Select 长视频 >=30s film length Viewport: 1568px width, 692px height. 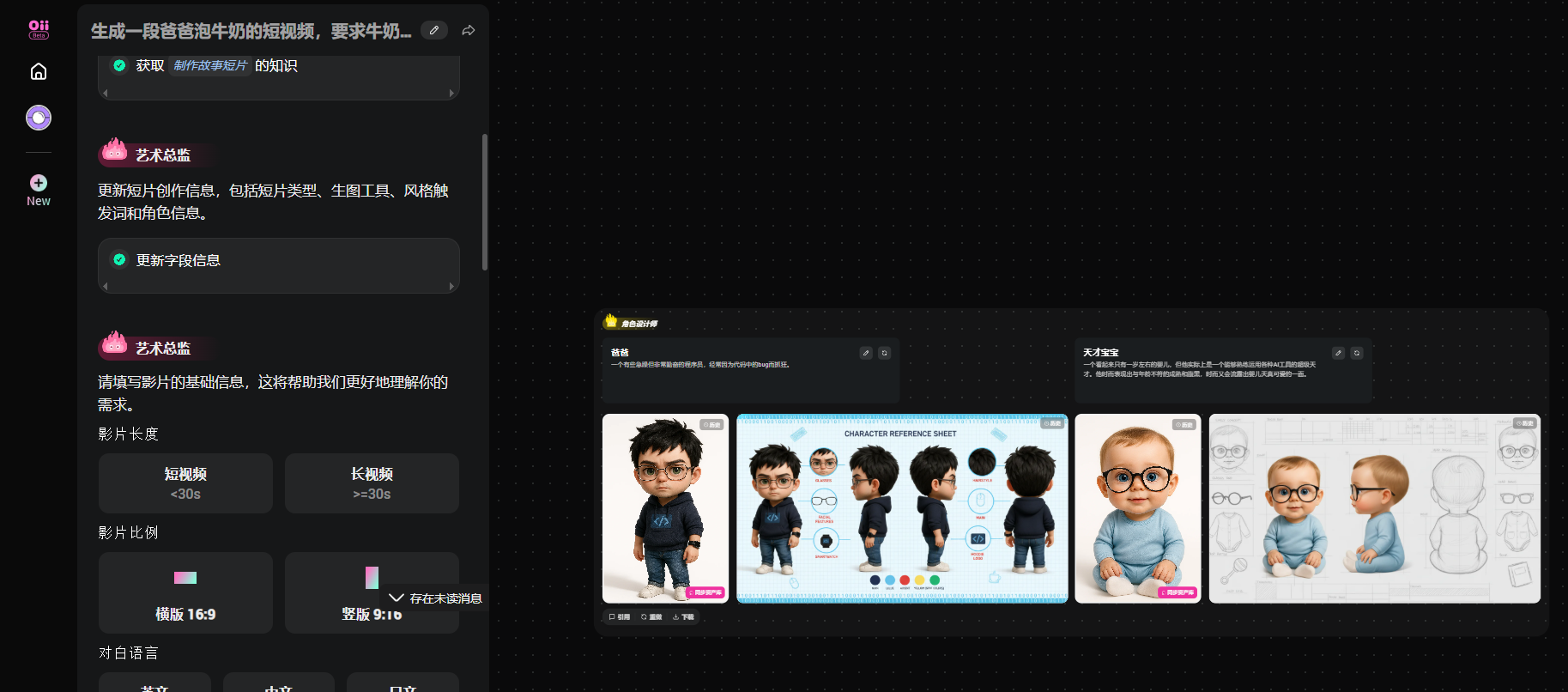[x=372, y=483]
